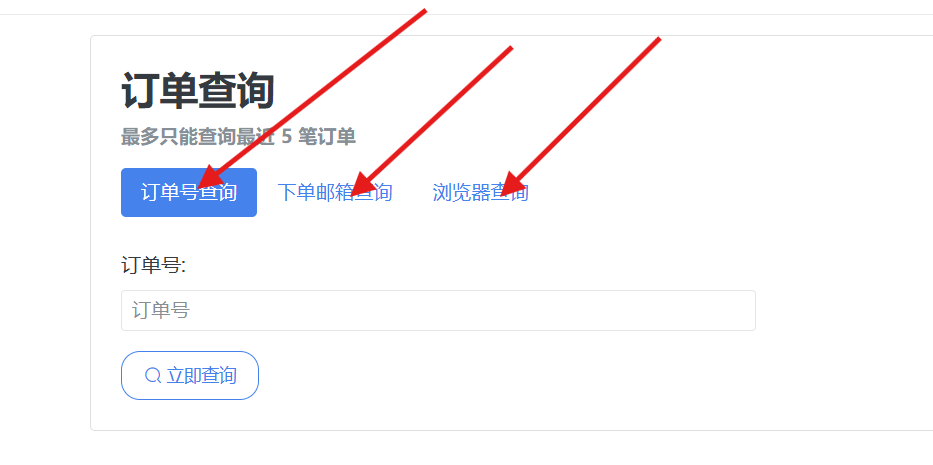
Task: Click the tail of the middle red arrow
Action: pos(509,49)
